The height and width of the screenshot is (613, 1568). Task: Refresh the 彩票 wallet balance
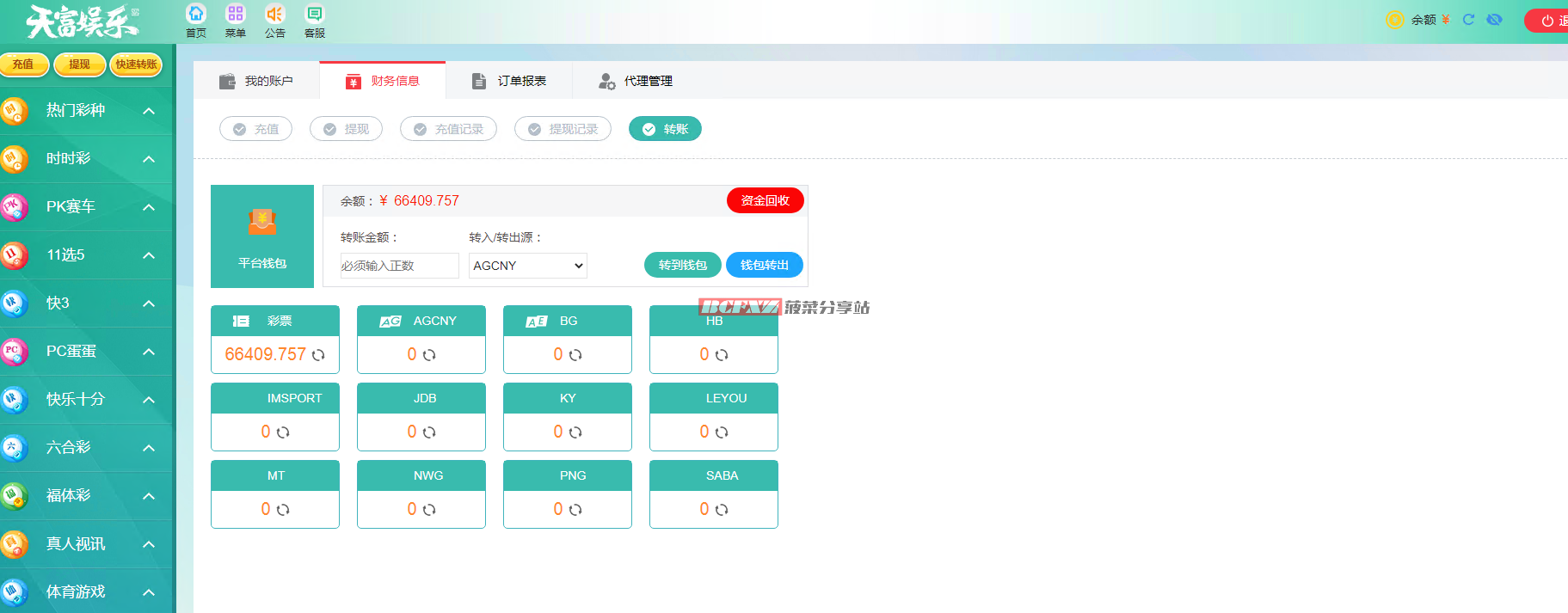(318, 355)
